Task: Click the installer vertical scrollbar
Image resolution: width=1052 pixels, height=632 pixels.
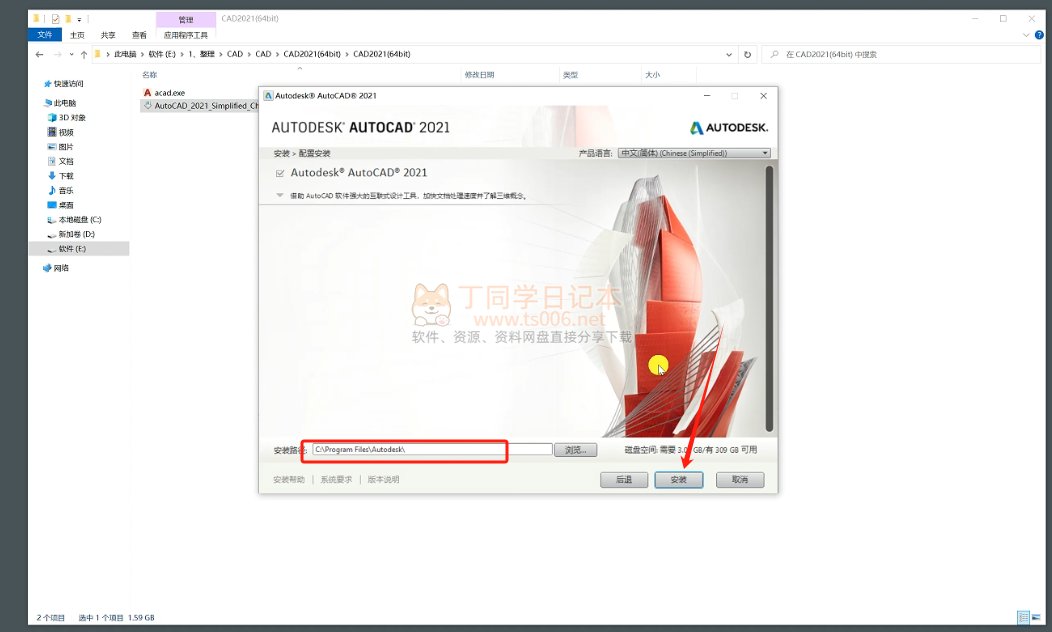Action: point(769,299)
